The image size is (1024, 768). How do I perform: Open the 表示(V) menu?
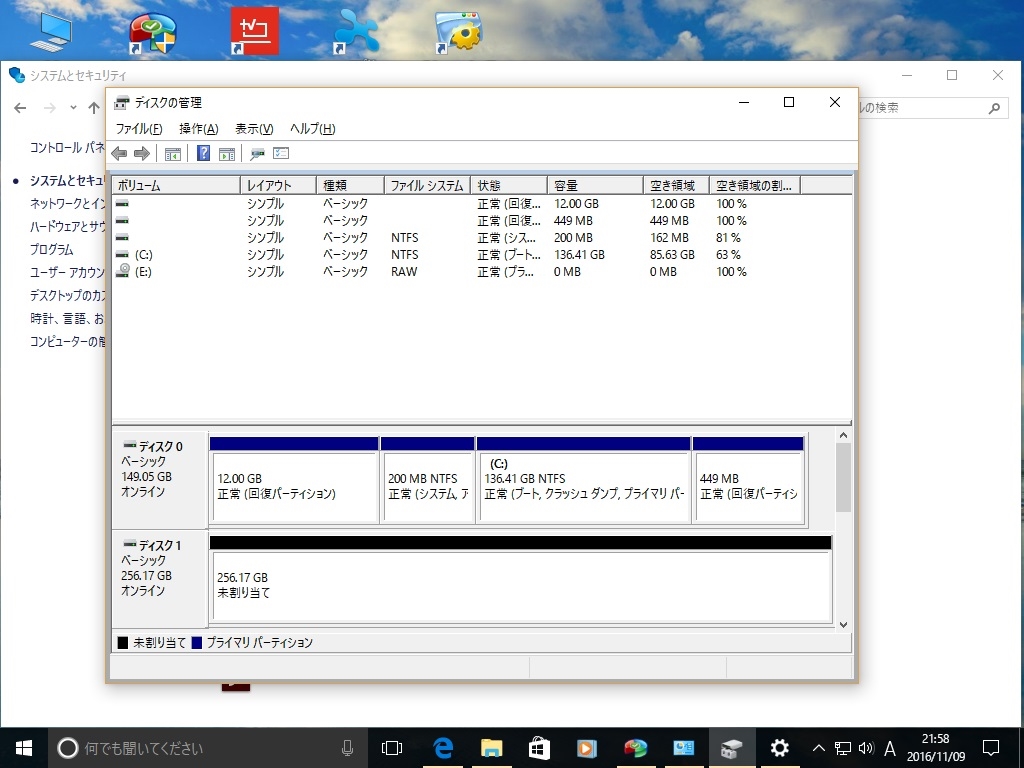(x=254, y=129)
